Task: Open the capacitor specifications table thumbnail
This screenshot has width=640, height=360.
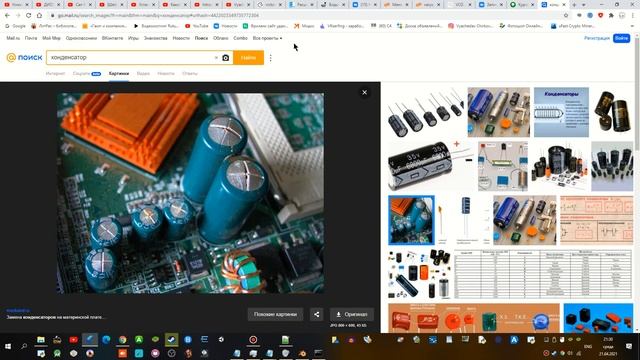Action: (543, 274)
